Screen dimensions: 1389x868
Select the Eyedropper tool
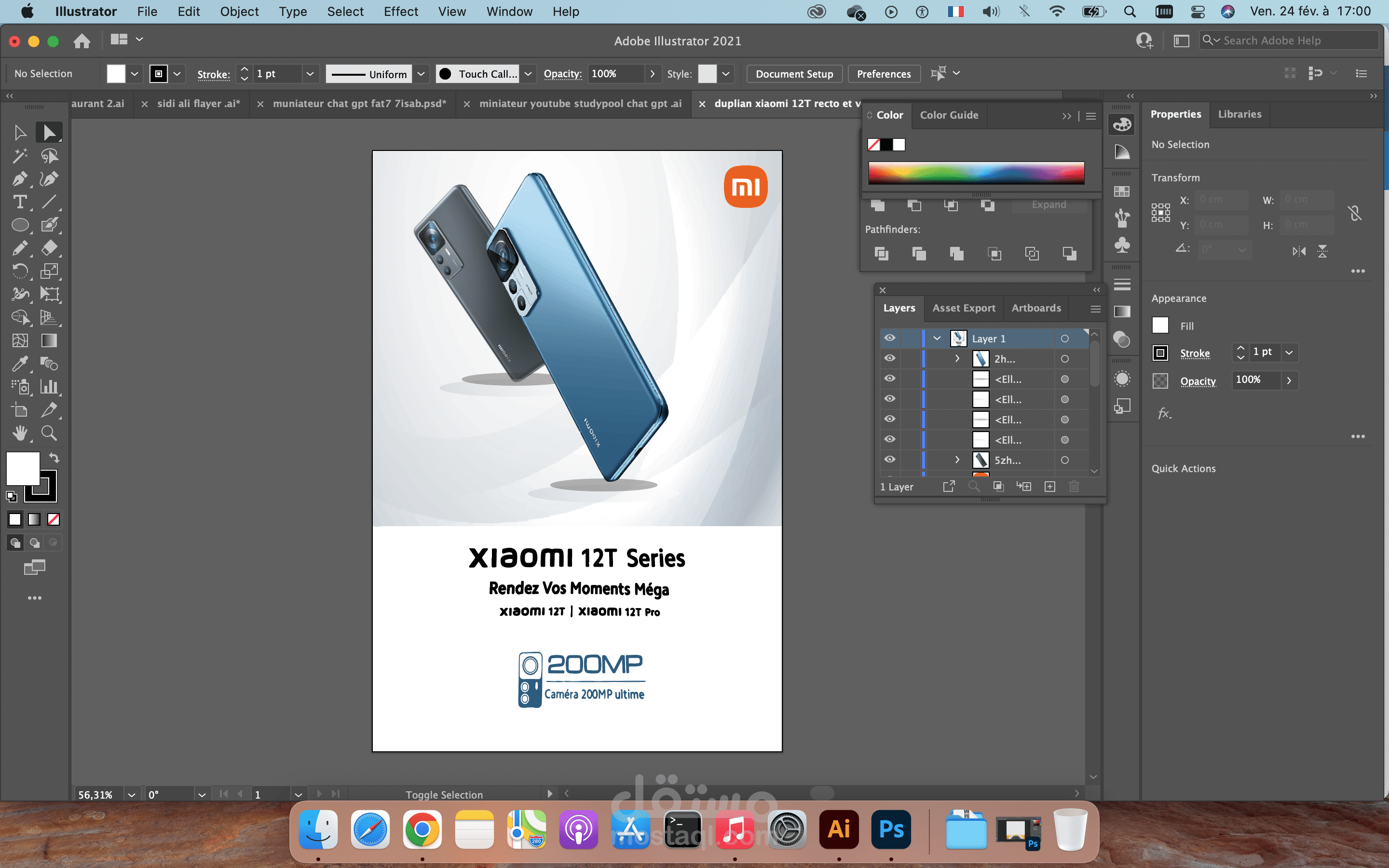click(19, 364)
